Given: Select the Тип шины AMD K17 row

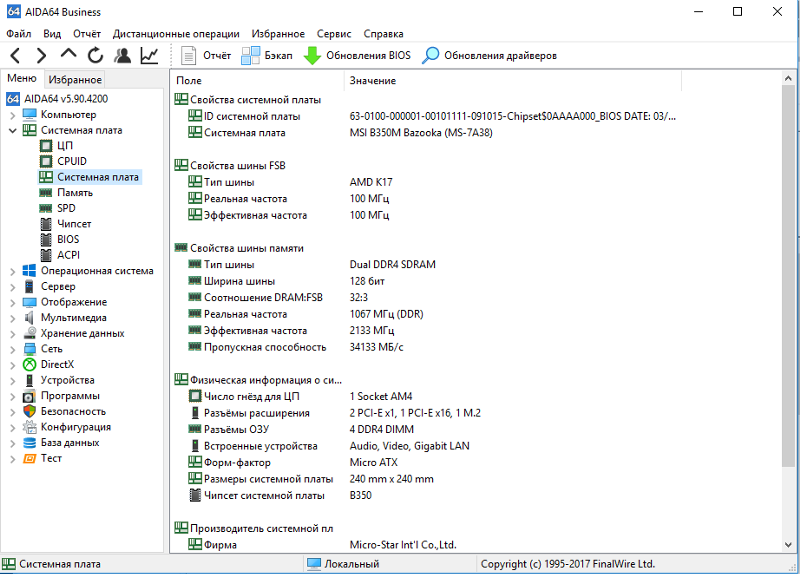Looking at the screenshot, I should [x=291, y=182].
